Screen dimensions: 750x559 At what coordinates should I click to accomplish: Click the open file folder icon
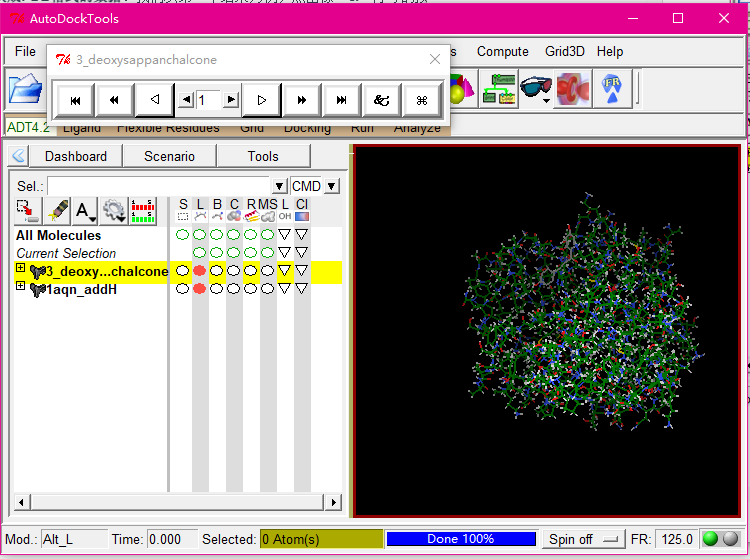(x=24, y=90)
